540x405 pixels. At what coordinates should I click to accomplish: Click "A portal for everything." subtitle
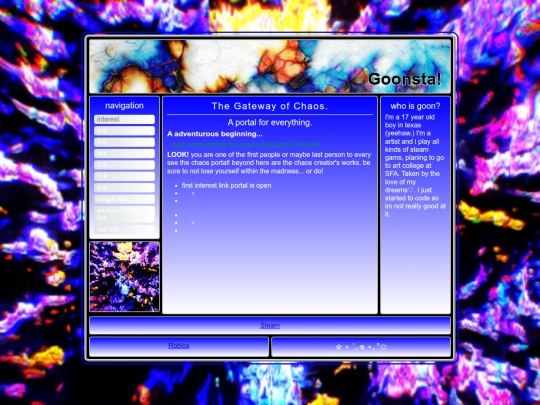coord(270,122)
